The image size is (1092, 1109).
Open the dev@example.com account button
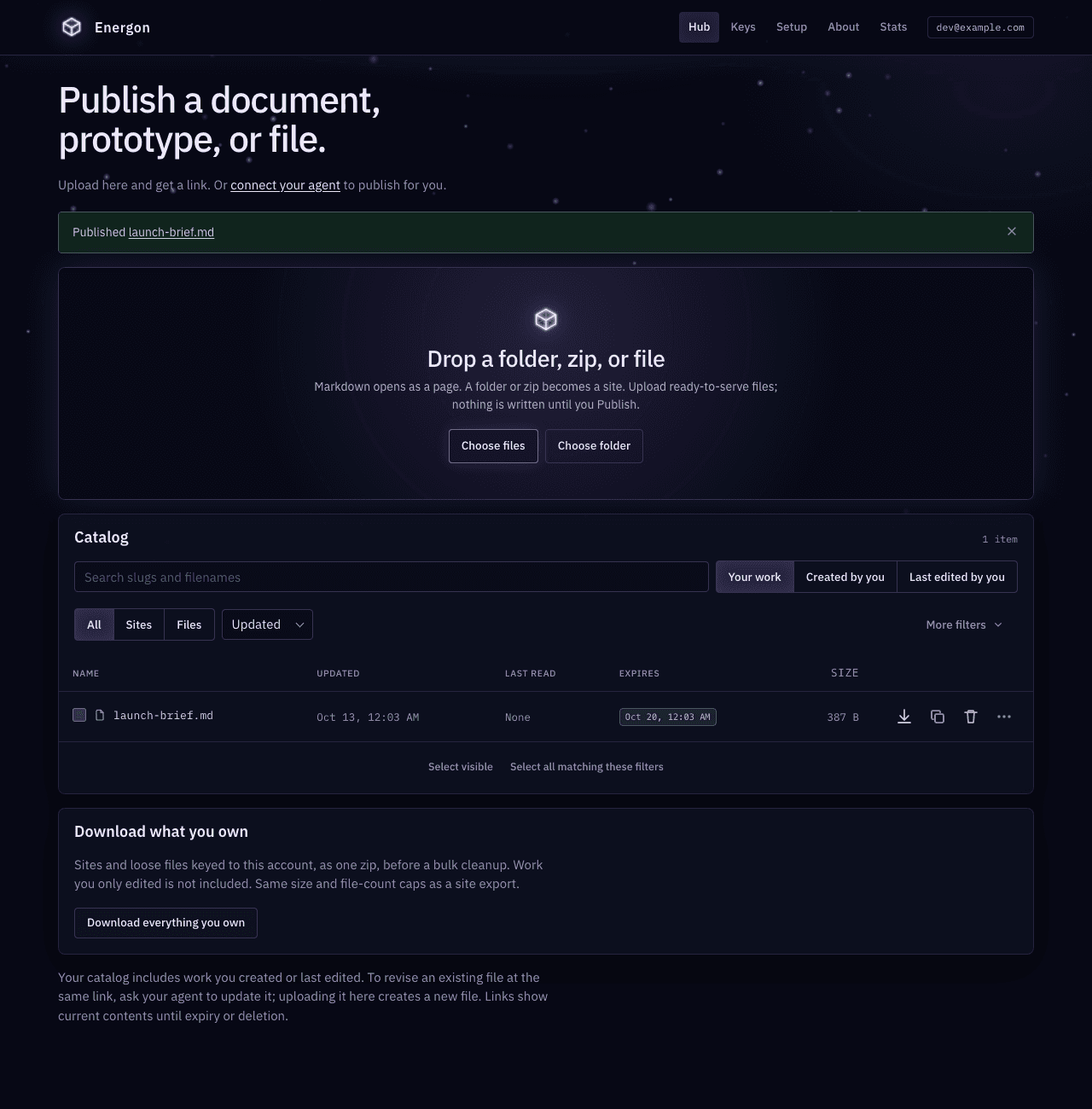click(980, 27)
